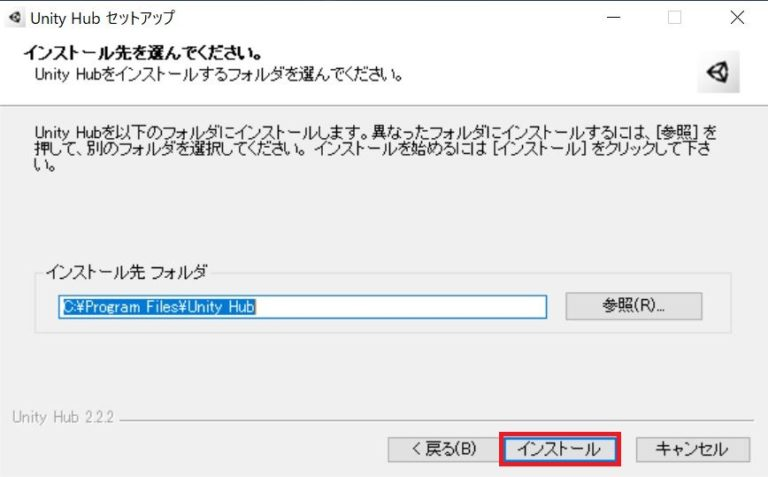Image resolution: width=768 pixels, height=477 pixels.
Task: Minimize the Unity Hub setup window
Action: [x=613, y=18]
